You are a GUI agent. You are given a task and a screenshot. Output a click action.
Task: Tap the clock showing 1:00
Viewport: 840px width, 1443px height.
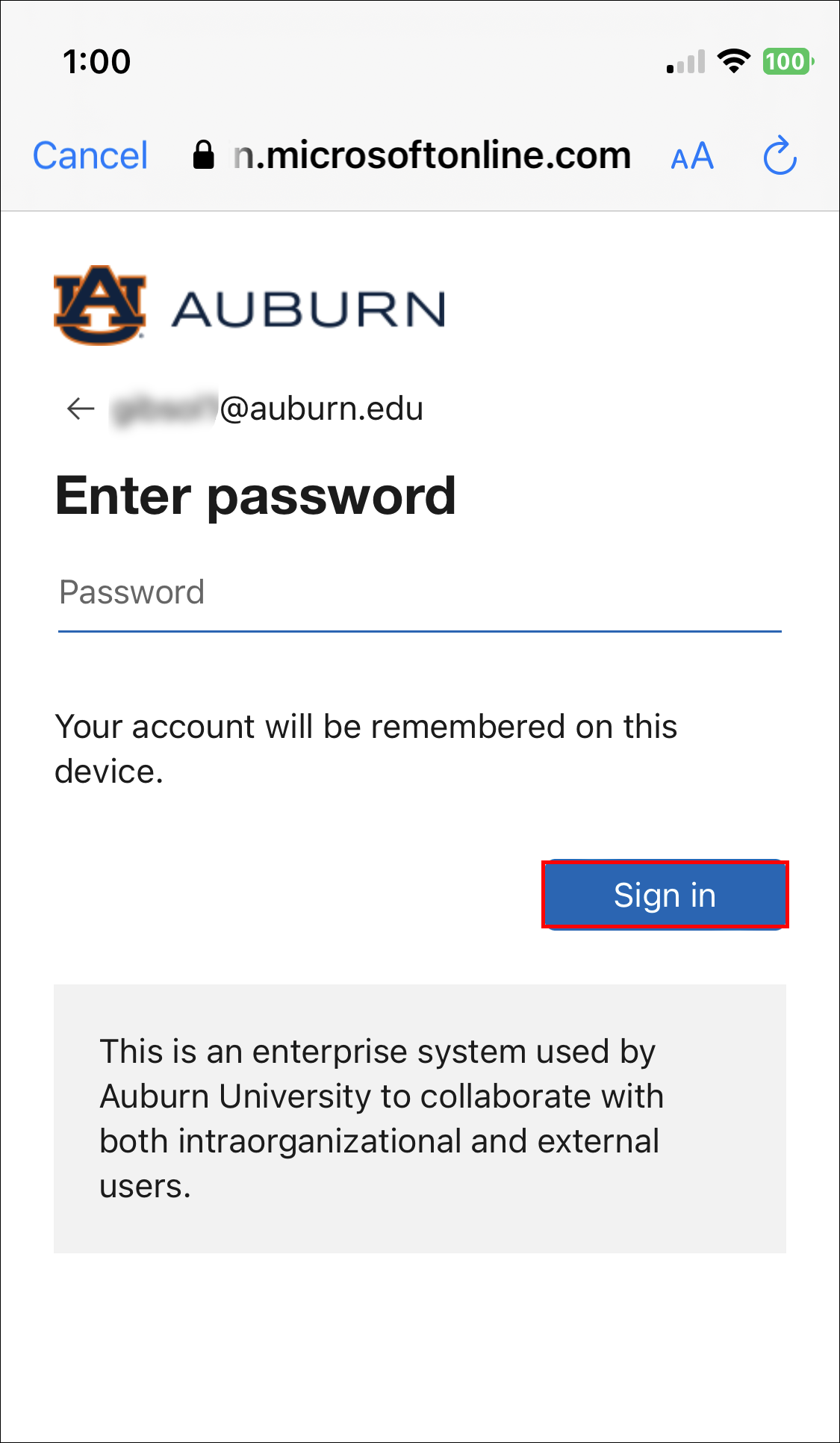tap(96, 62)
